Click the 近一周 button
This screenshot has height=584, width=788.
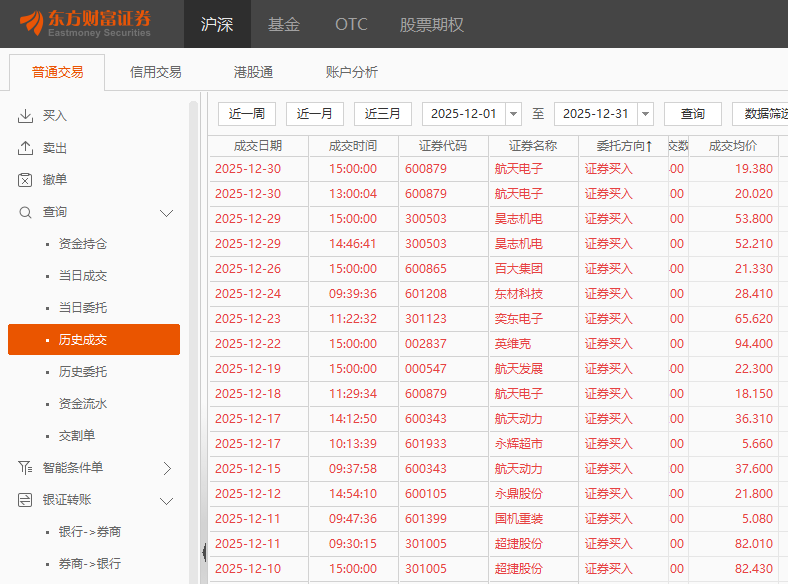coord(247,114)
